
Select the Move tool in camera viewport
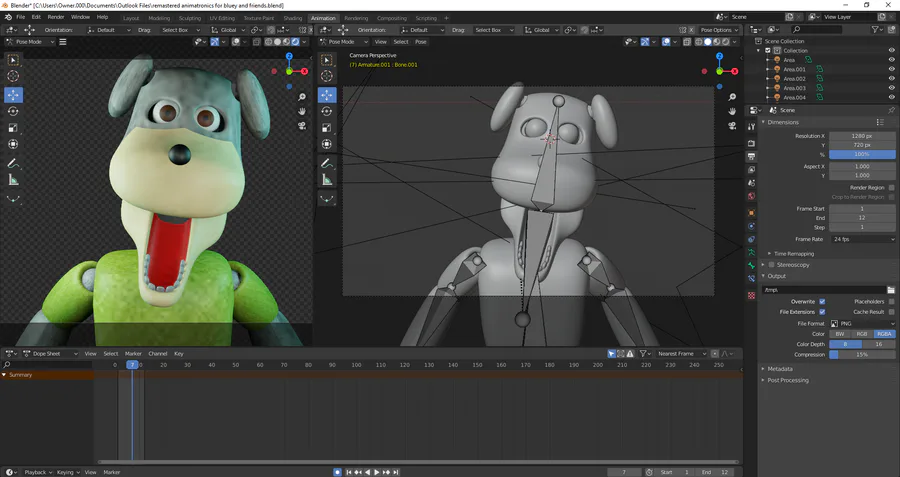coord(327,95)
